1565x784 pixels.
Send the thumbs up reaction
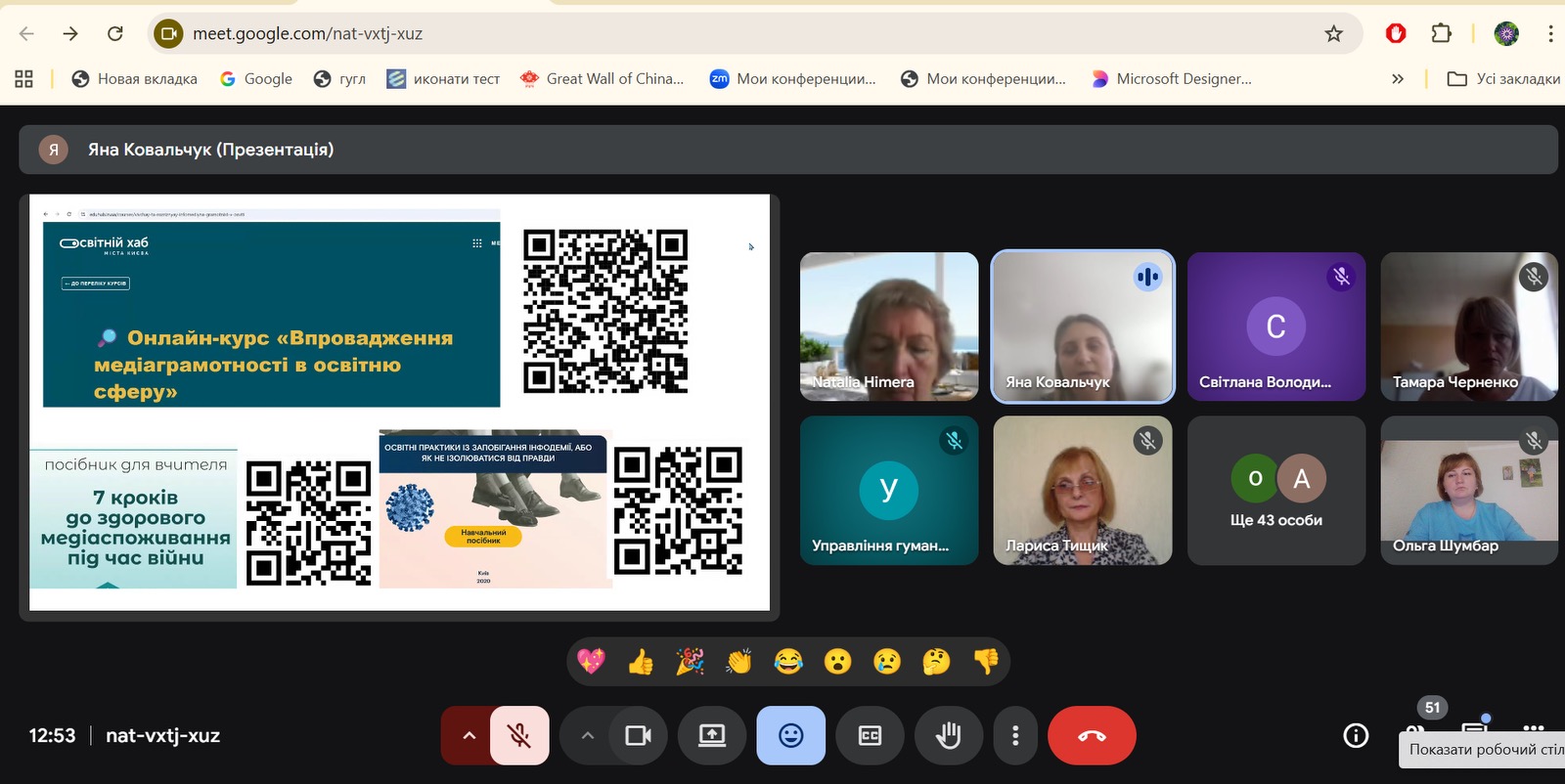[641, 662]
